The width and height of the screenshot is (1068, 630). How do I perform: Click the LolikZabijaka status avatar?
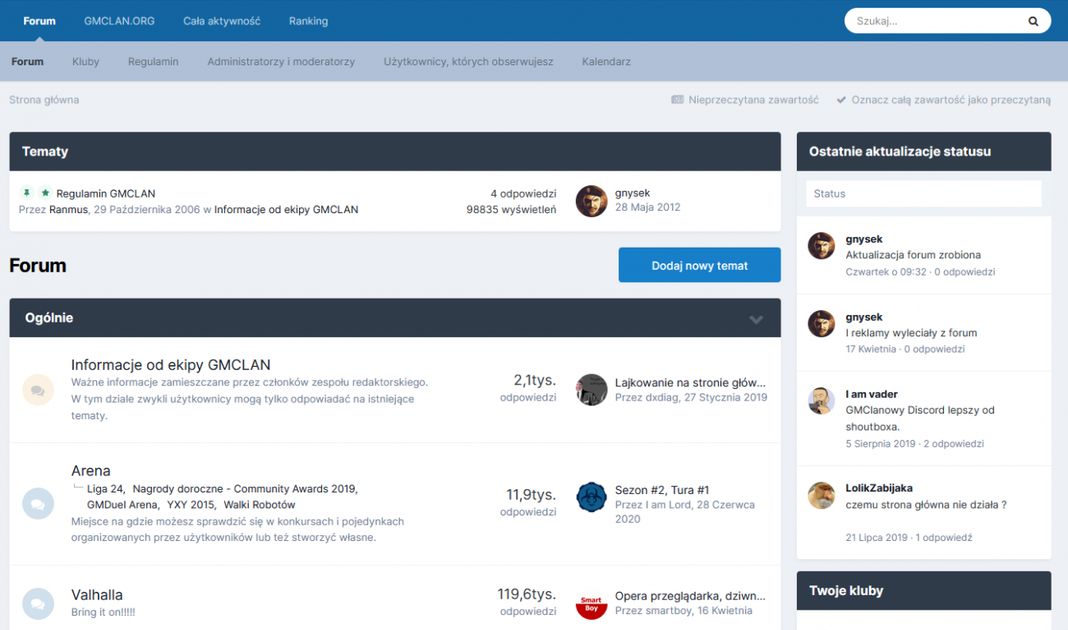821,495
